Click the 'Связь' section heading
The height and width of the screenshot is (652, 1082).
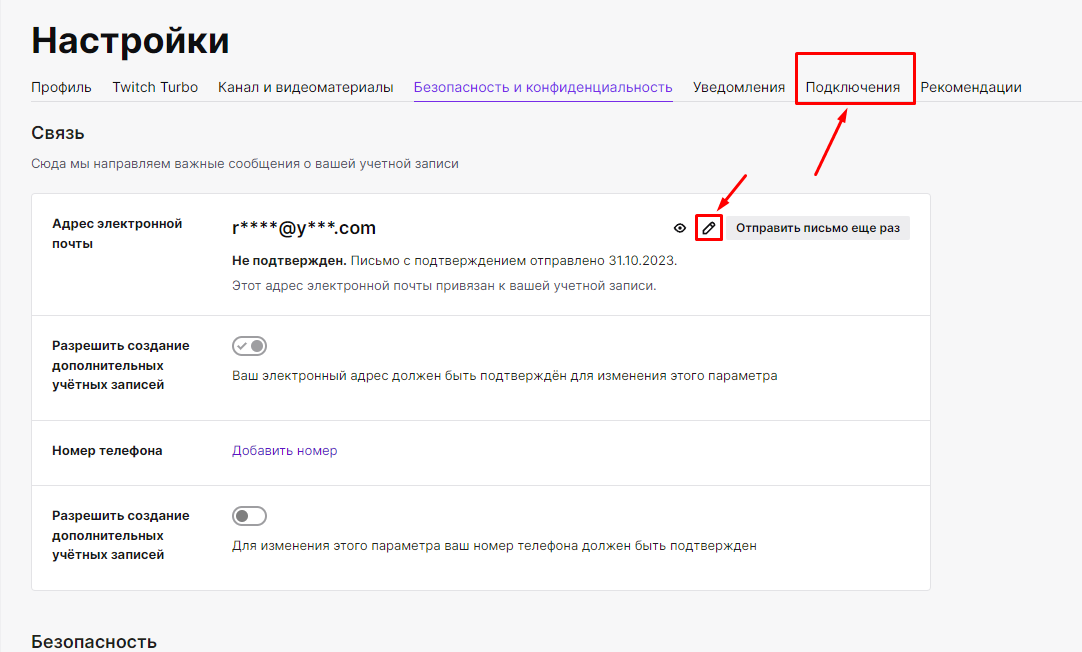click(58, 133)
